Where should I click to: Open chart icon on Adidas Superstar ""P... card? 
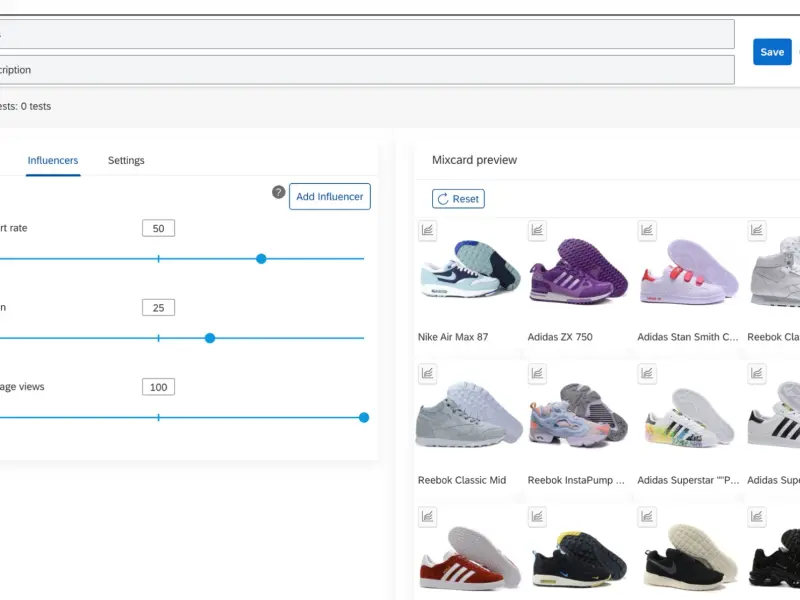click(647, 374)
